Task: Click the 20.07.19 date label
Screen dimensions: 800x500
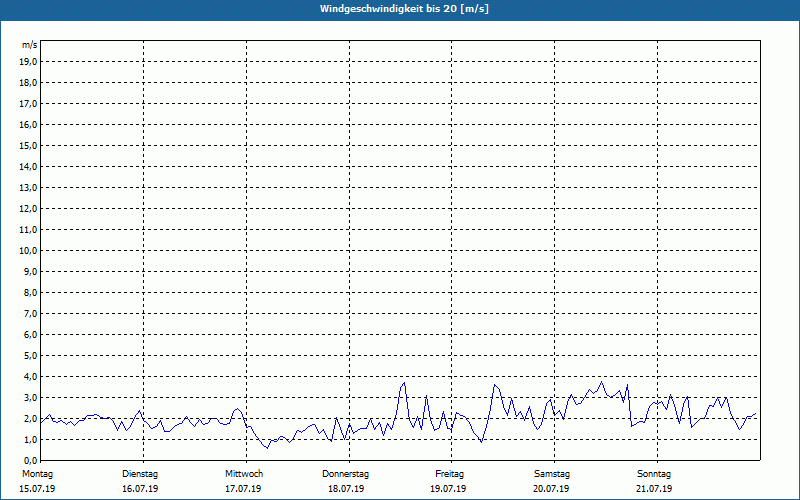Action: [x=552, y=489]
